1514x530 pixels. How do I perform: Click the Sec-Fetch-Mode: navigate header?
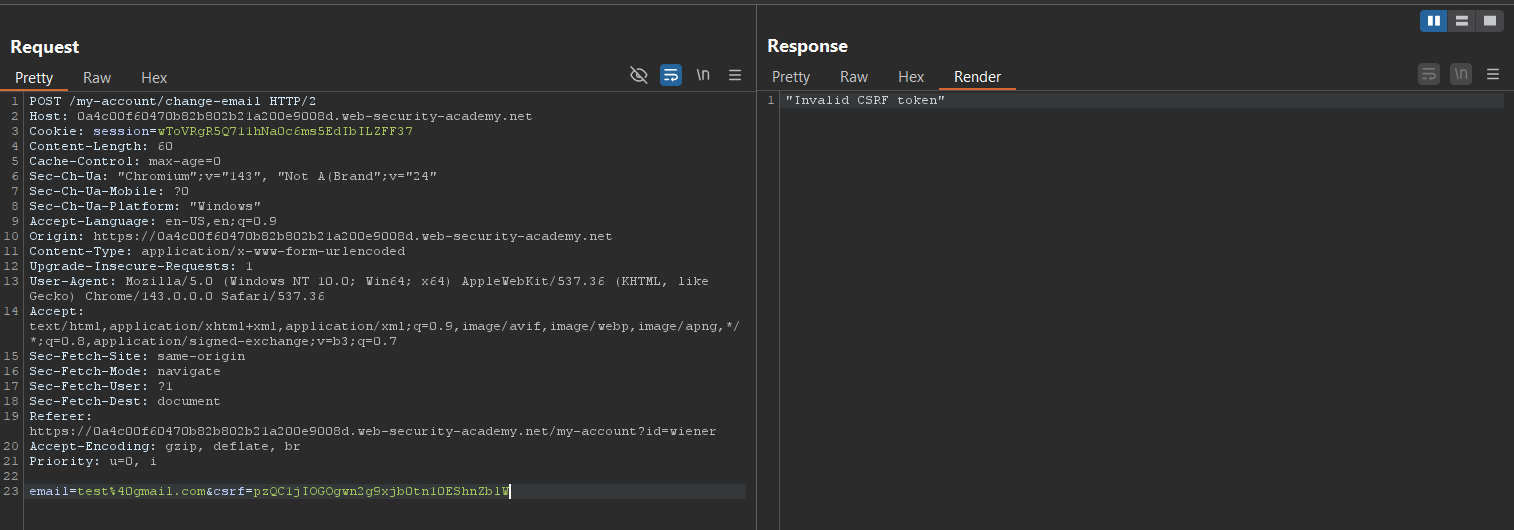coord(125,371)
